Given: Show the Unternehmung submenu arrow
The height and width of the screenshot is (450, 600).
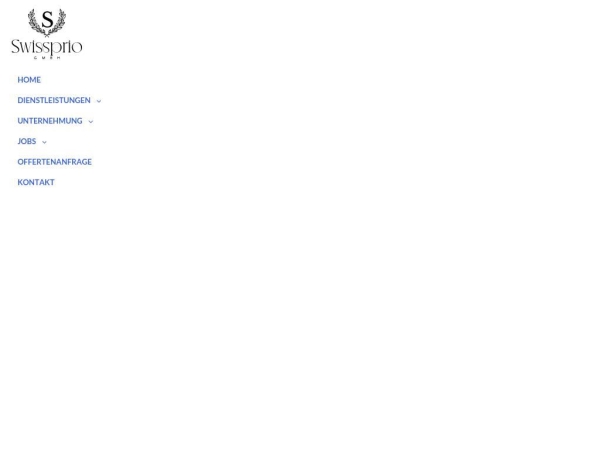Looking at the screenshot, I should pos(91,122).
